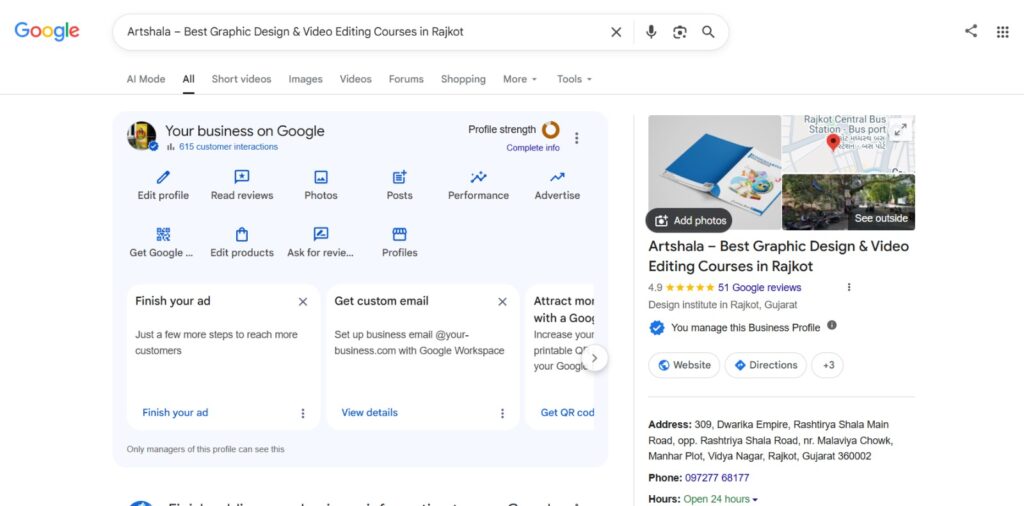Click the business profile avatar

click(x=142, y=136)
